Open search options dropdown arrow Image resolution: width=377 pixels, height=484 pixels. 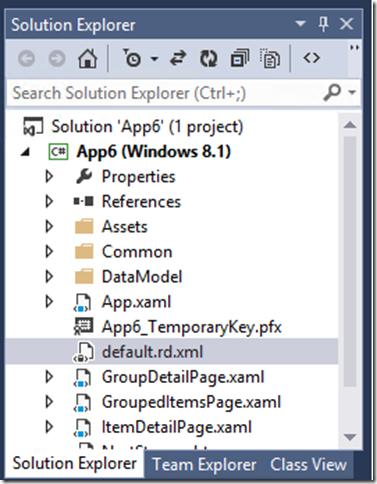click(352, 92)
